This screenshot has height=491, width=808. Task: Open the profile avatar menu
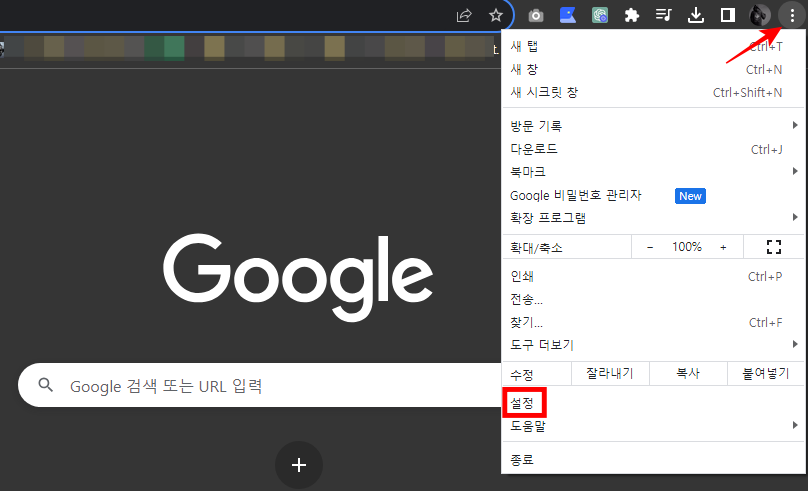(x=760, y=15)
